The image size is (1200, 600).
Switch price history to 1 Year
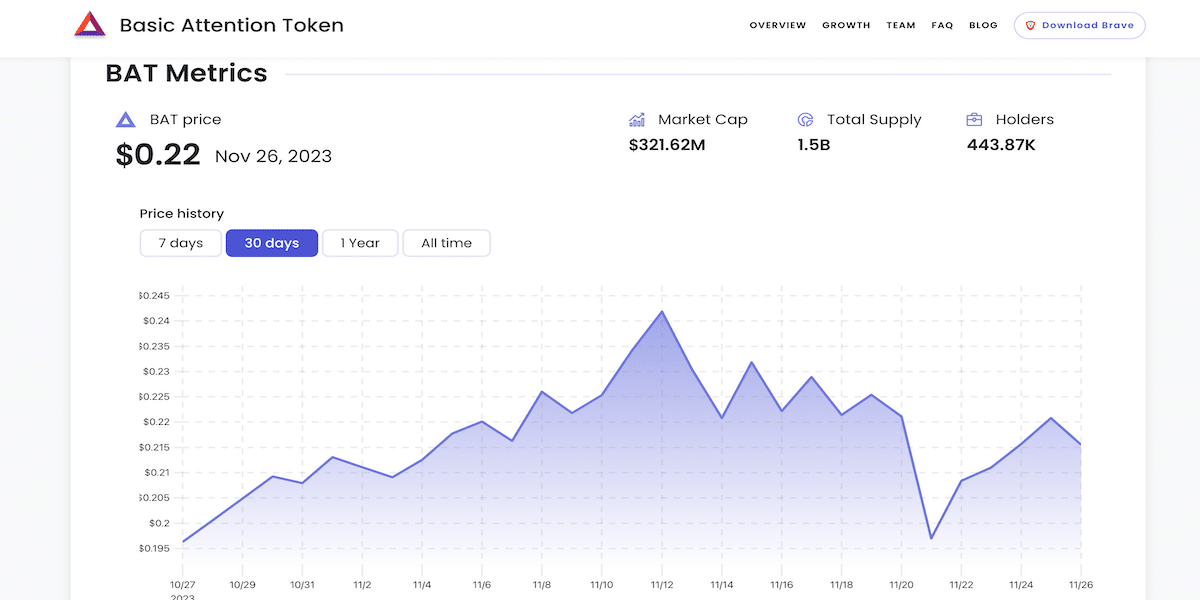pos(360,243)
